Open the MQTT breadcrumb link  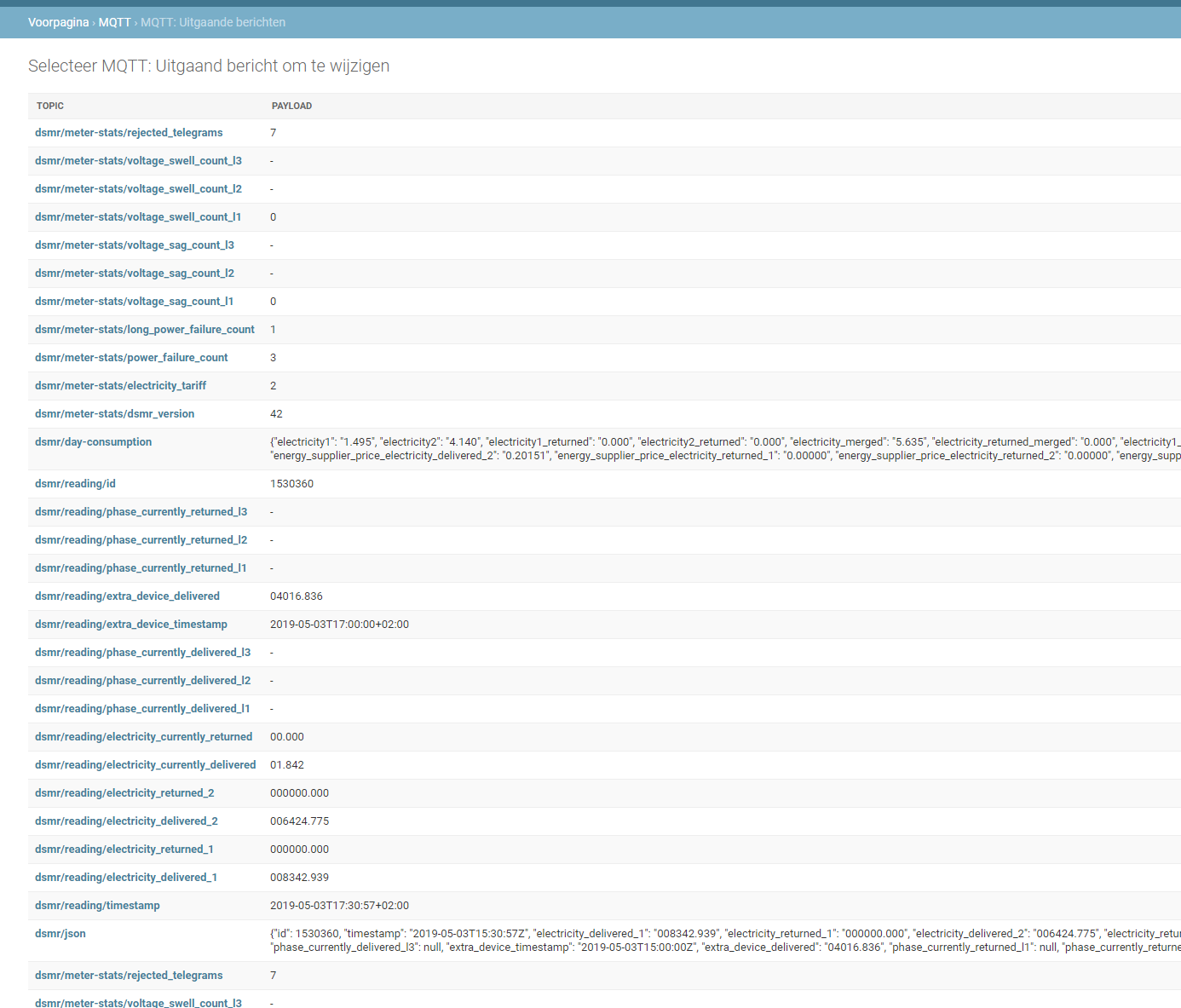point(114,22)
